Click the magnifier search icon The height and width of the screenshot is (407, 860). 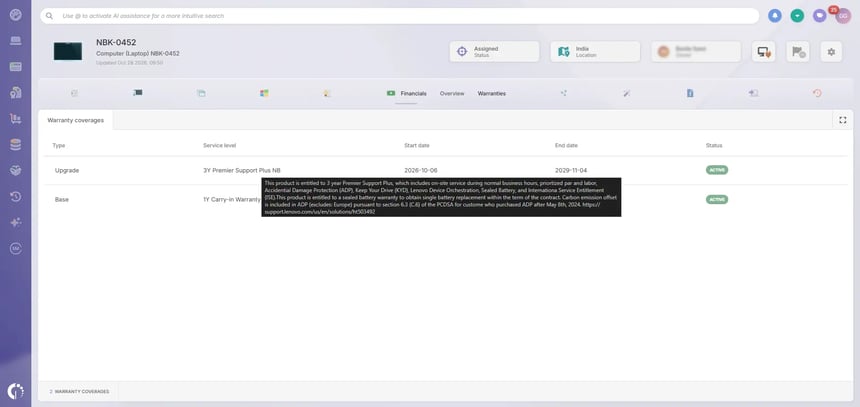[49, 16]
